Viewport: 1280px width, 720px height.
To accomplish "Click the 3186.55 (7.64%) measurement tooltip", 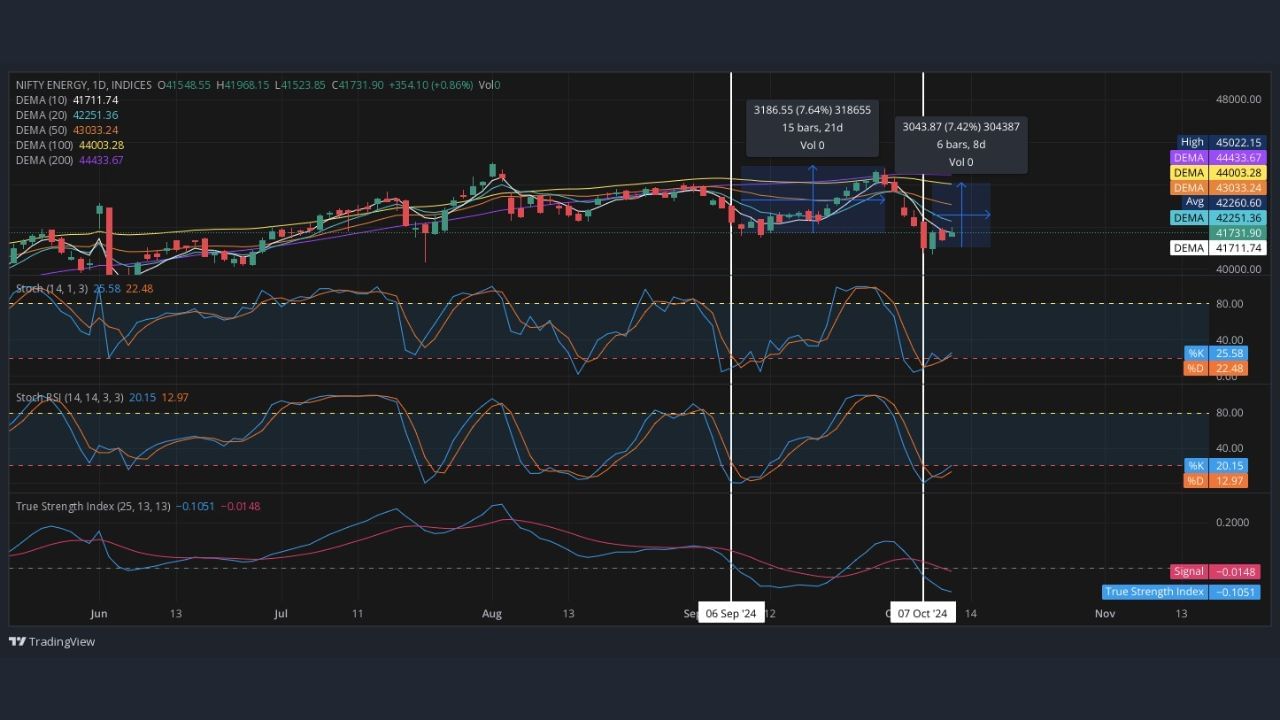I will [x=812, y=127].
